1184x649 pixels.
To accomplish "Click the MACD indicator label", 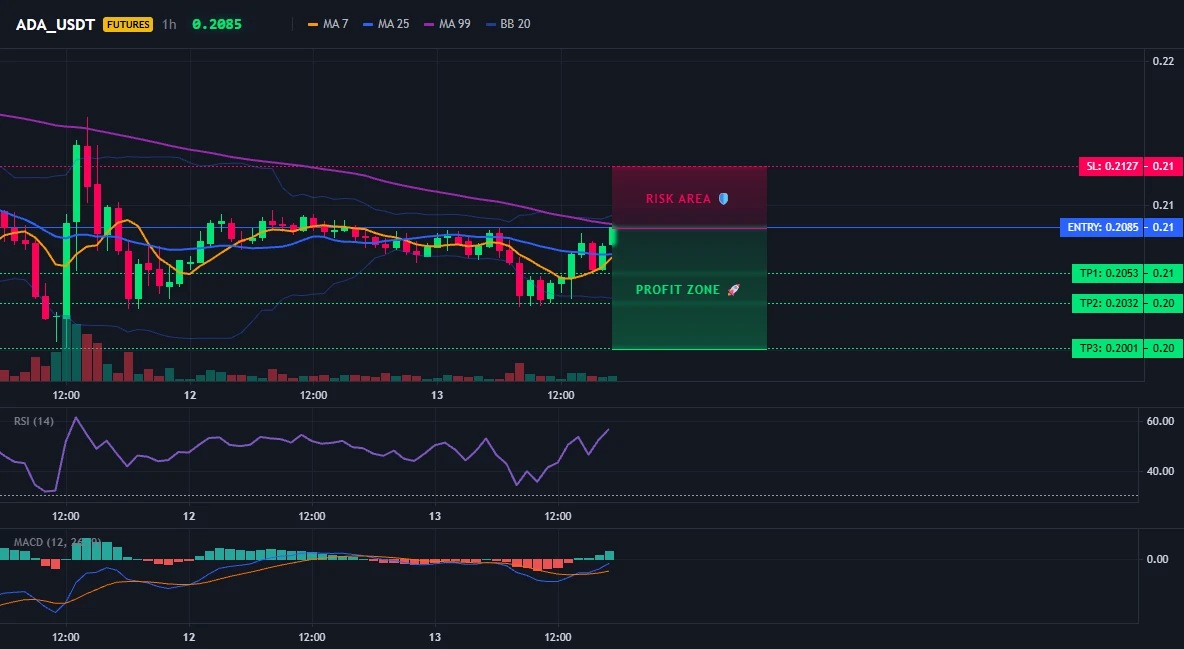I will point(57,542).
